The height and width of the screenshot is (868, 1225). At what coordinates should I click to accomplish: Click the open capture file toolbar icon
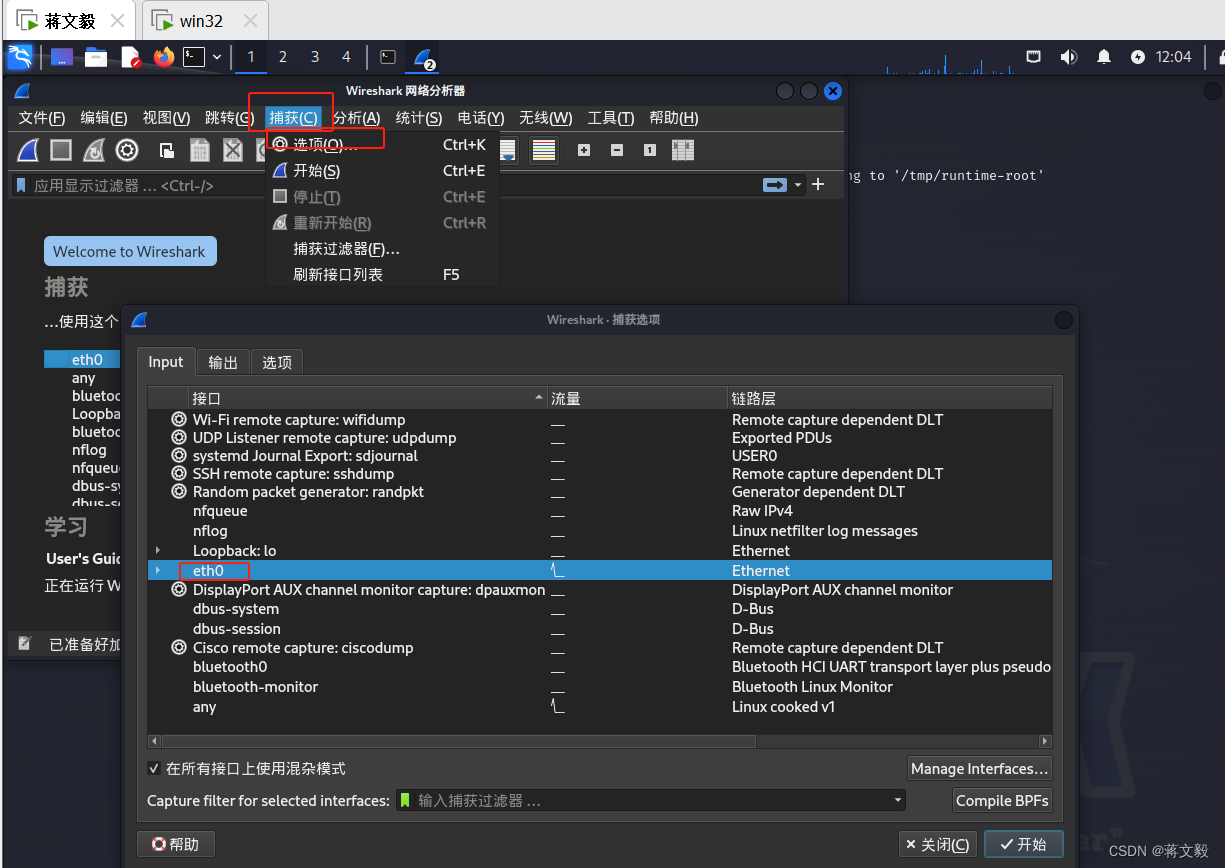(167, 150)
